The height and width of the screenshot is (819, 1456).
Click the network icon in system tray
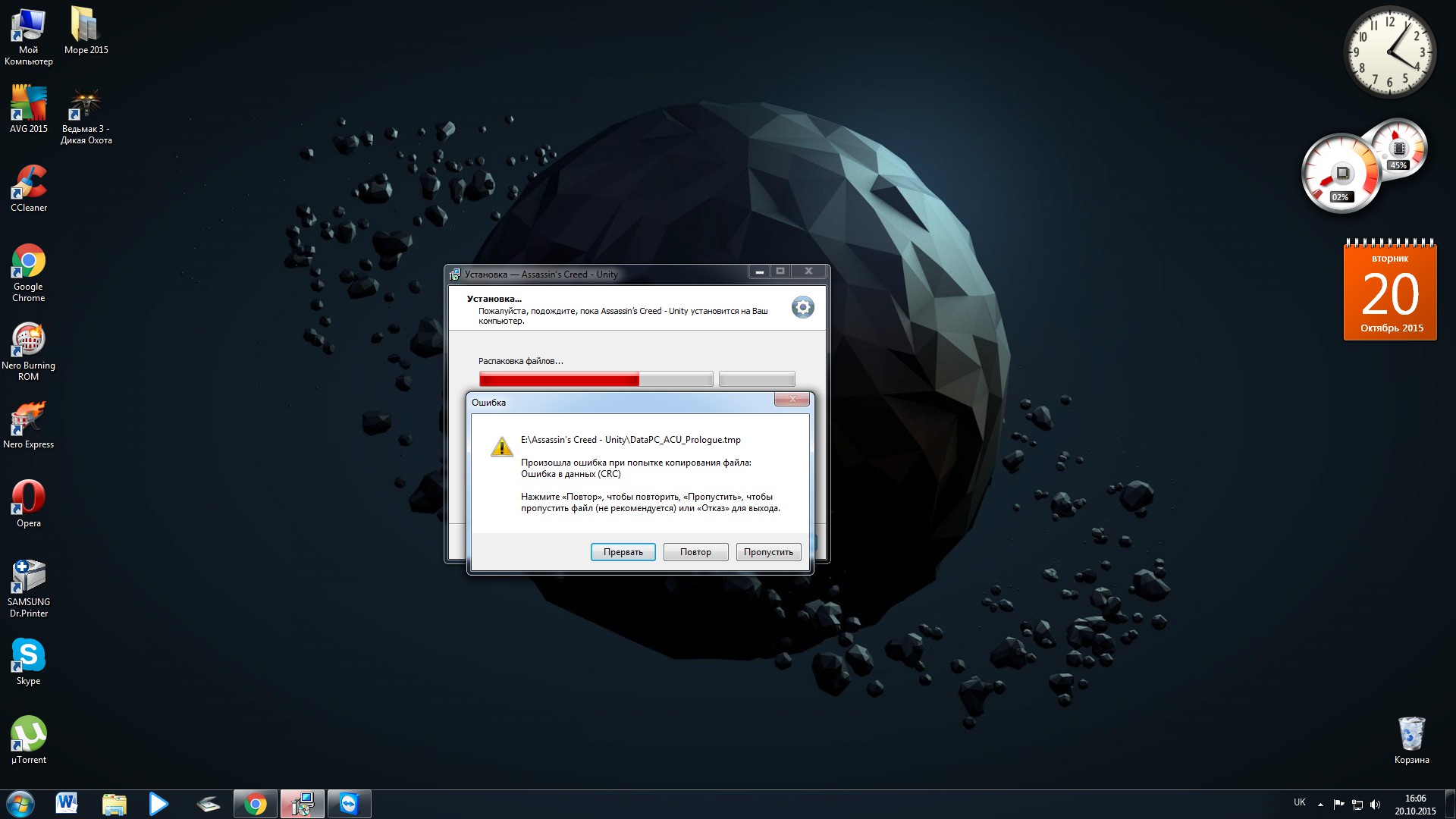(1357, 805)
